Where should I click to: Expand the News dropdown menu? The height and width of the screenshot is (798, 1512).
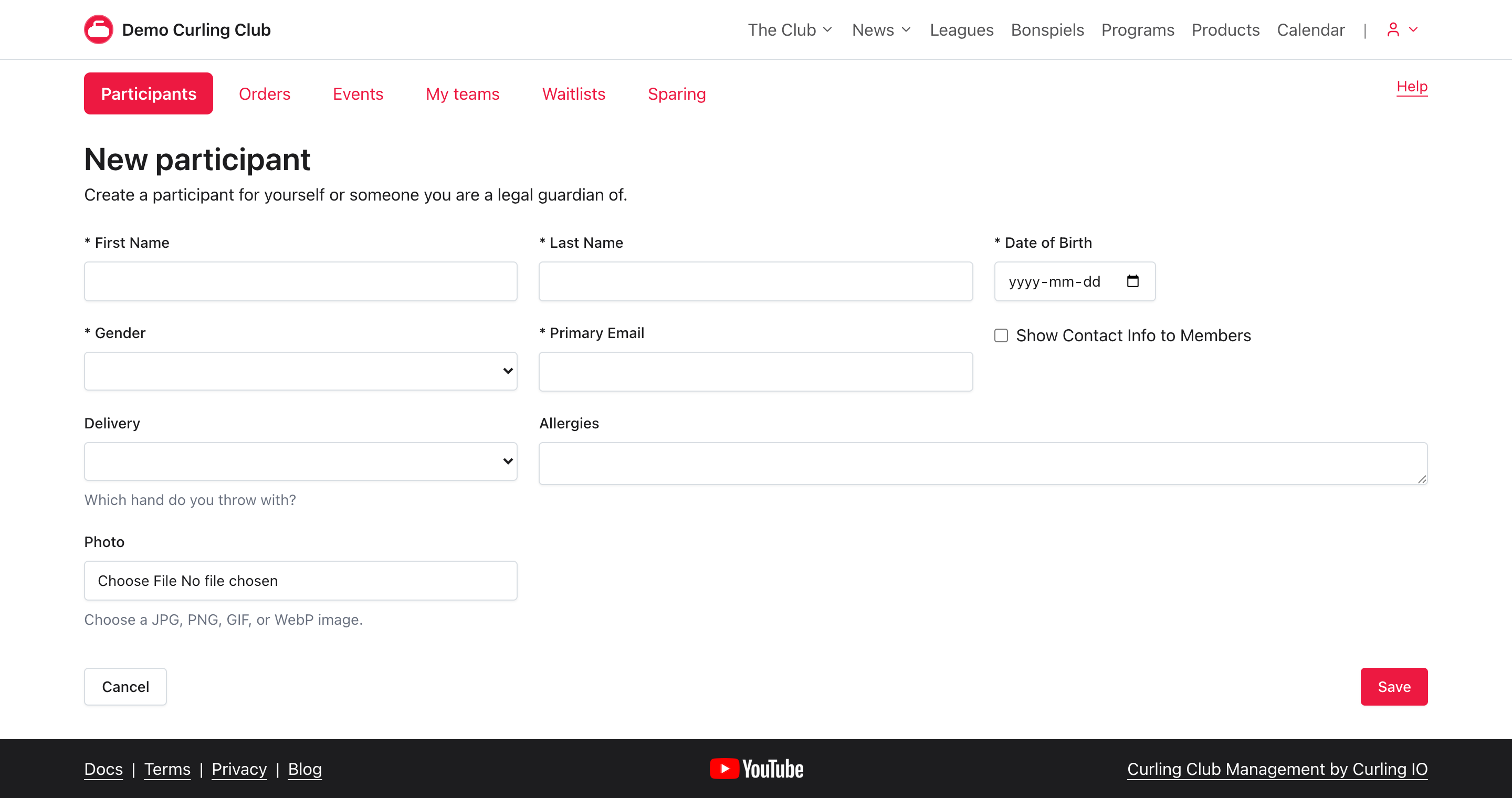click(881, 30)
